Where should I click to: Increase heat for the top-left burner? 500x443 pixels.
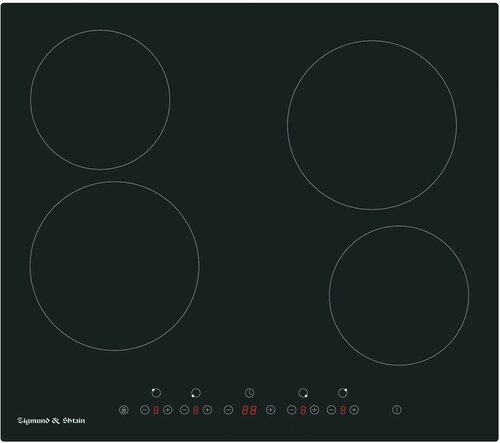click(168, 410)
